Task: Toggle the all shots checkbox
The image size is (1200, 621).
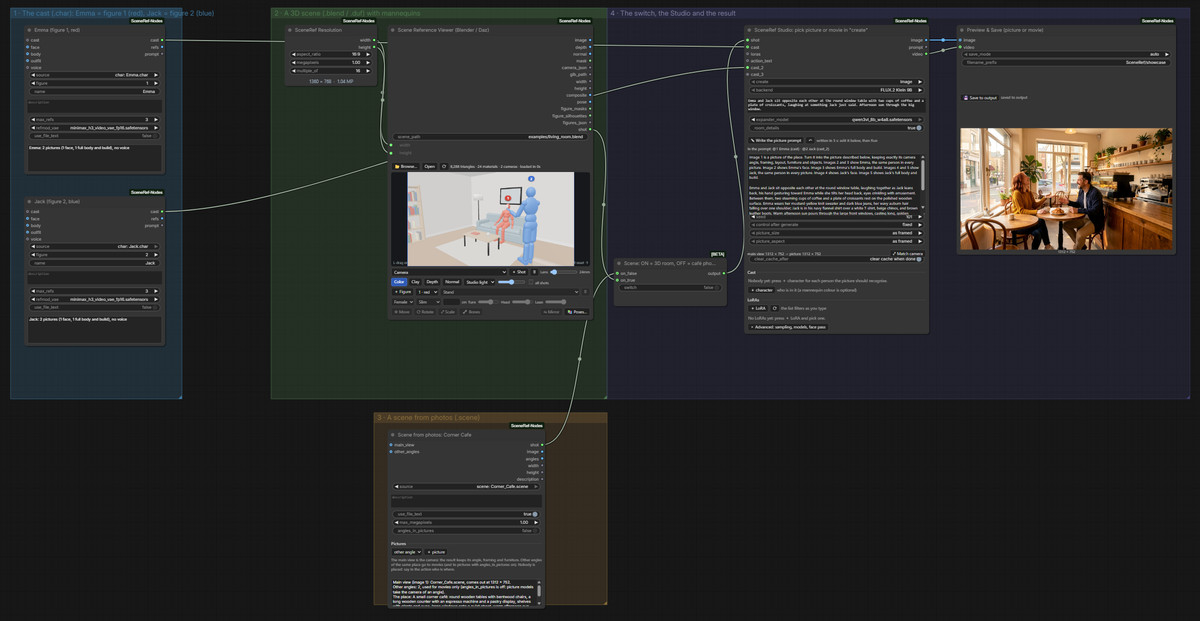Action: tap(530, 282)
